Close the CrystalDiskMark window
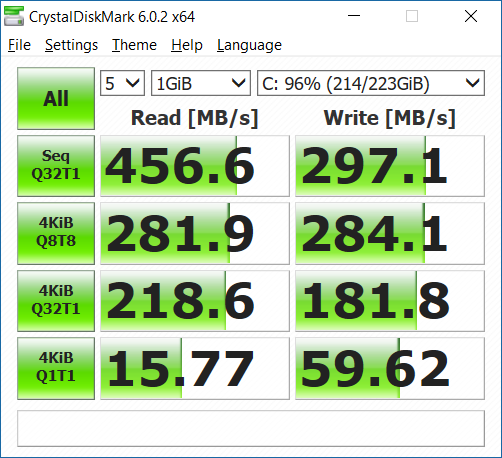The height and width of the screenshot is (458, 502). (x=471, y=16)
